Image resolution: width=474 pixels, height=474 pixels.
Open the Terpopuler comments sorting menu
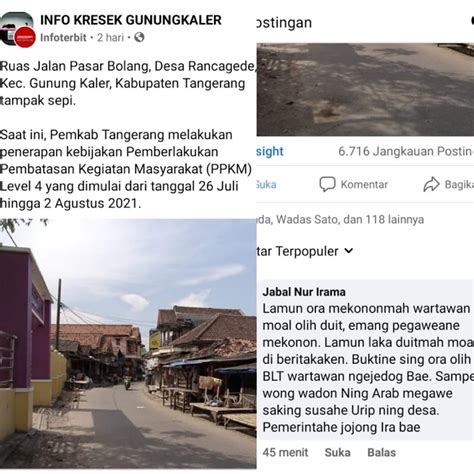pyautogui.click(x=305, y=251)
